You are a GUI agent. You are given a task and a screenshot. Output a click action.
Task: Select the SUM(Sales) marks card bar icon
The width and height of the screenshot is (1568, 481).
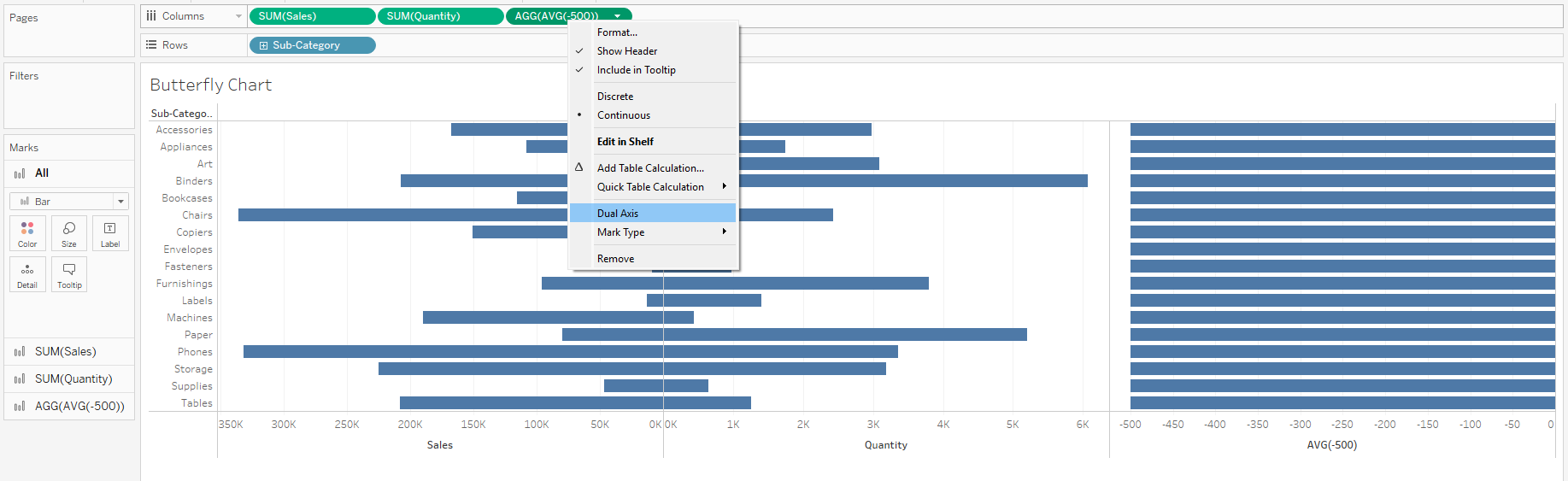tap(20, 352)
